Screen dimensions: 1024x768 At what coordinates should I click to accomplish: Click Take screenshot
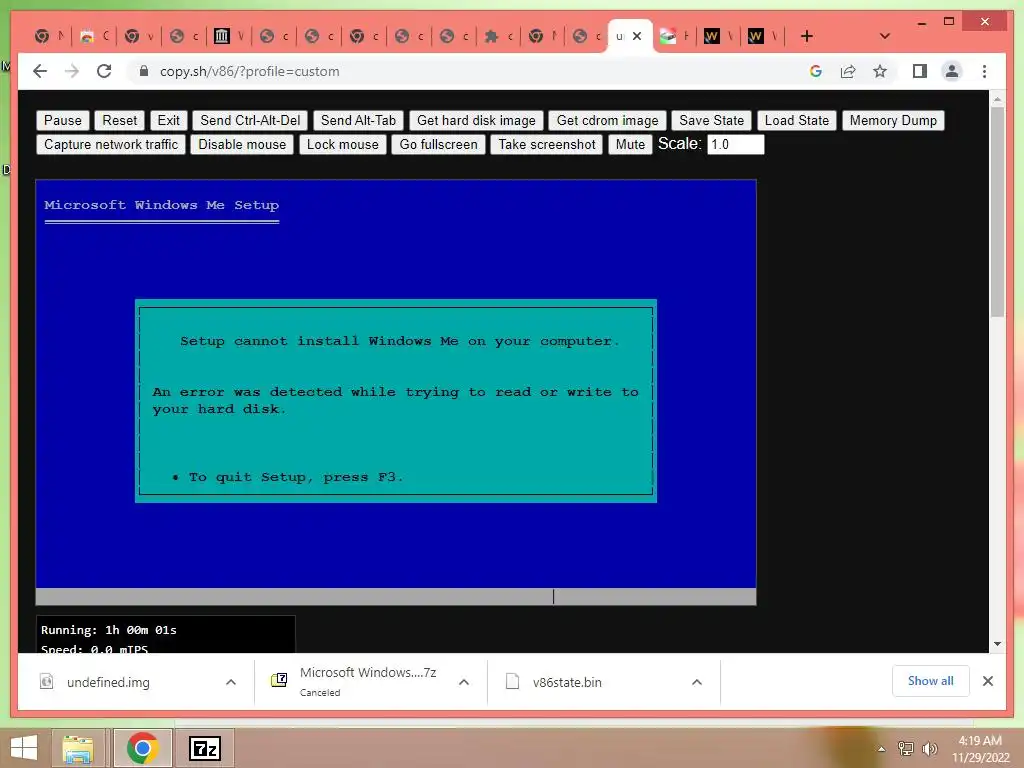(547, 144)
